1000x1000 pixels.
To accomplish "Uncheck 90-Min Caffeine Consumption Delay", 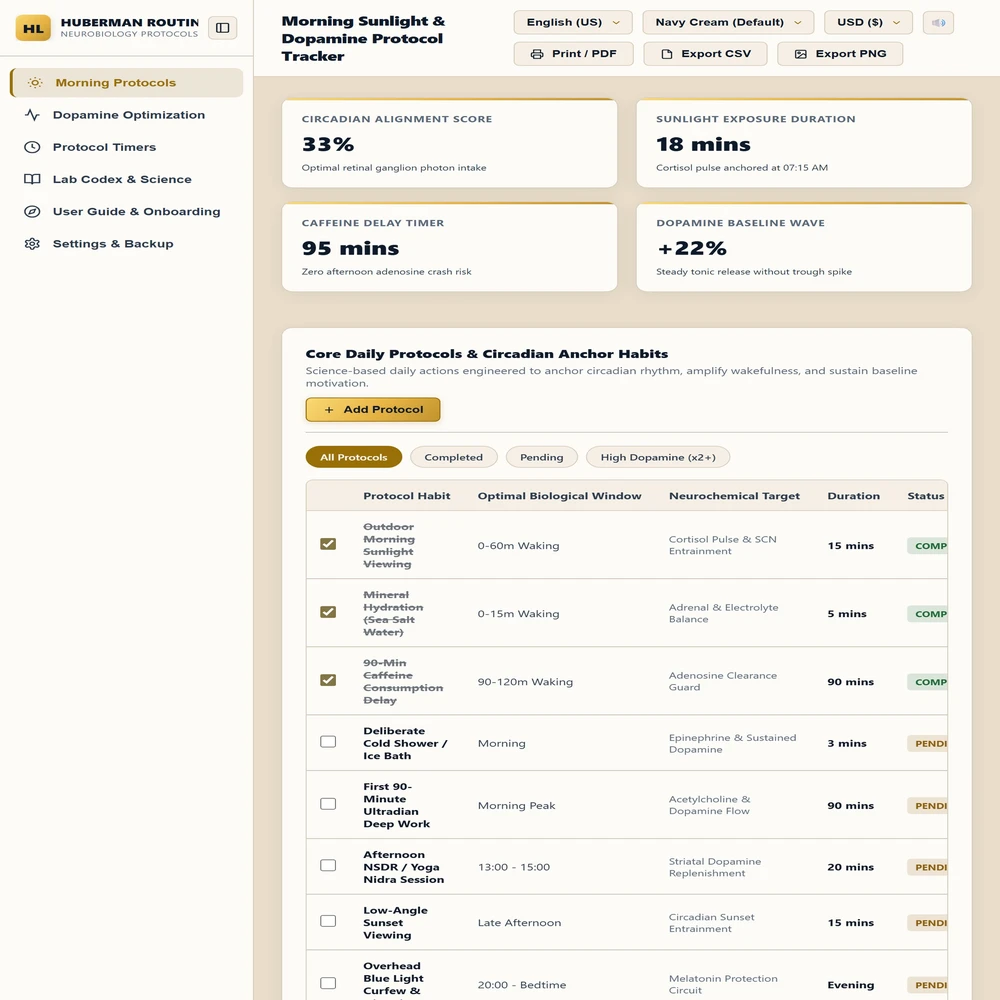I will (328, 680).
